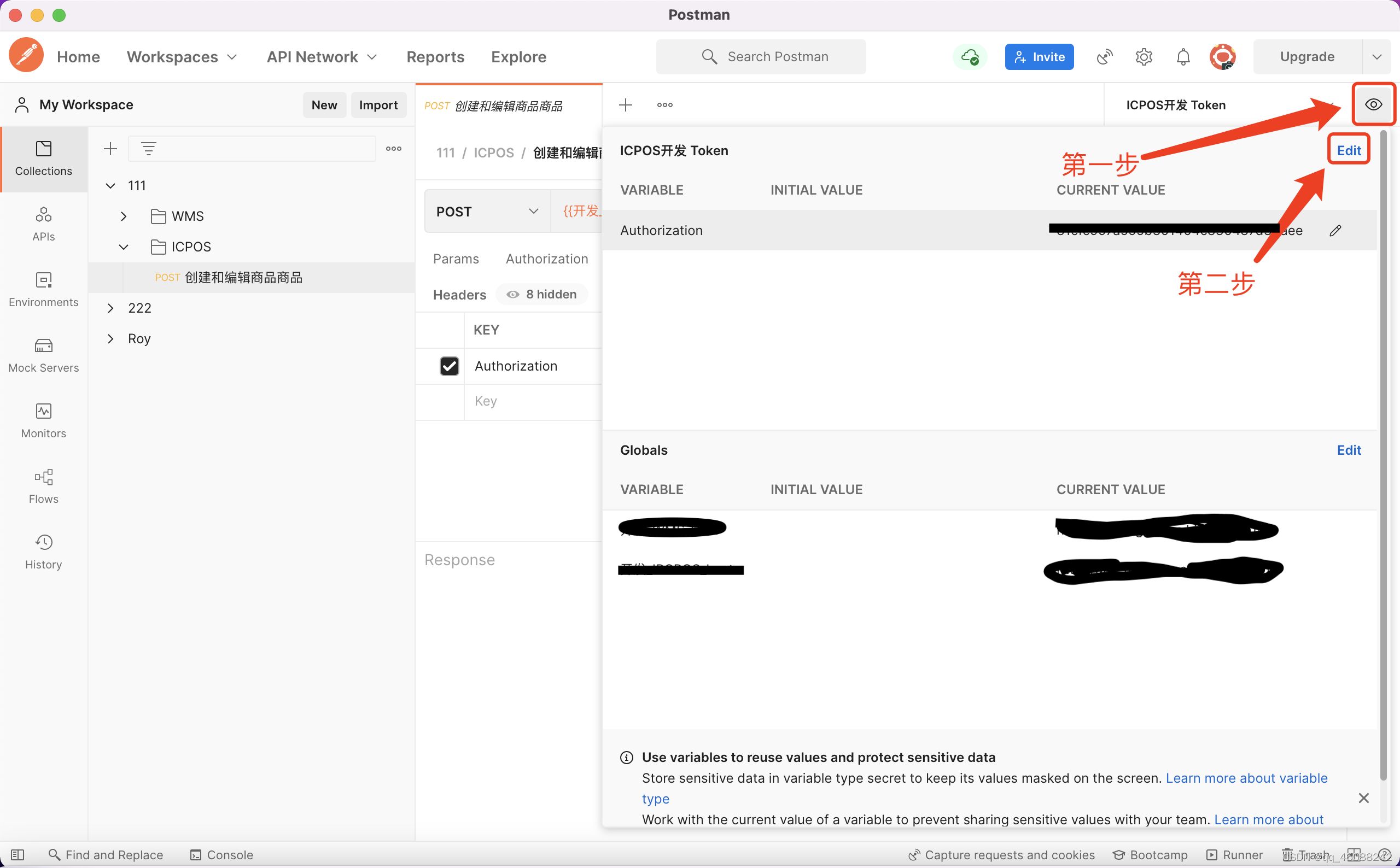
Task: Expand the Roy collection
Action: pos(111,339)
